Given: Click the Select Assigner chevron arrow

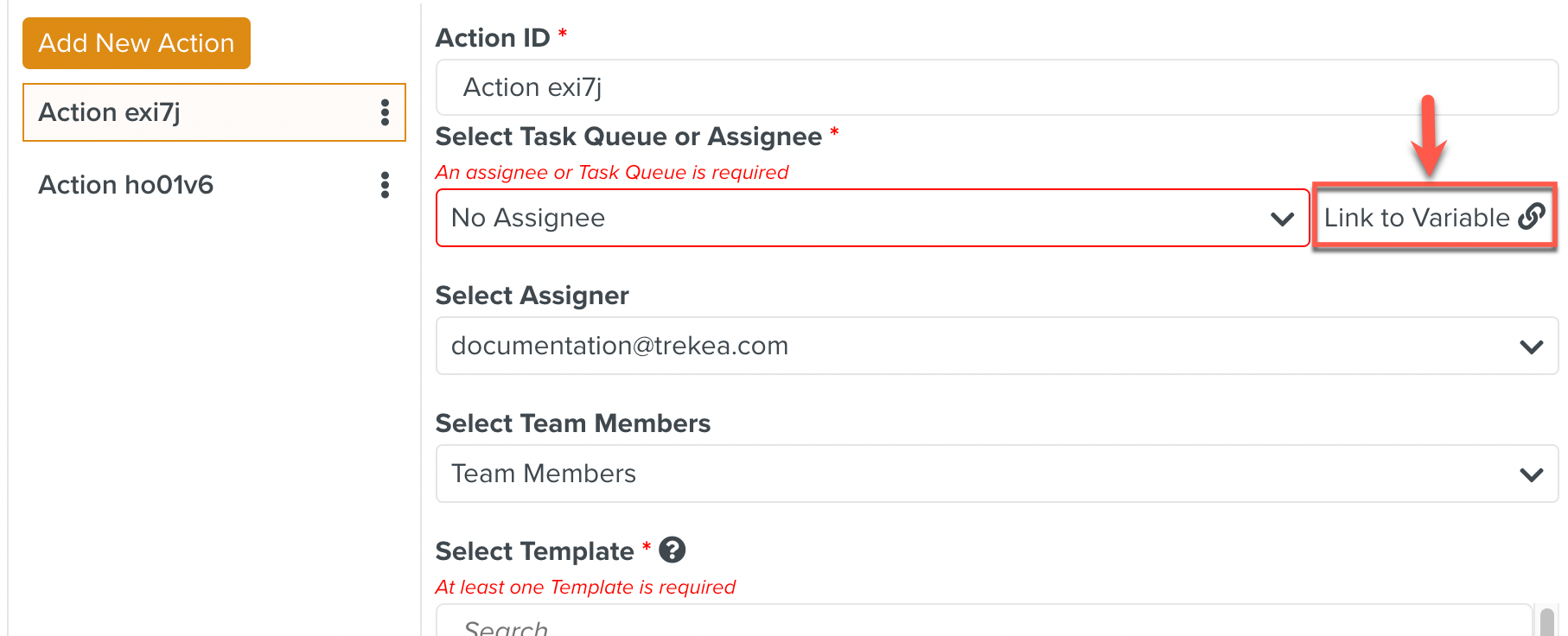Looking at the screenshot, I should (x=1531, y=347).
